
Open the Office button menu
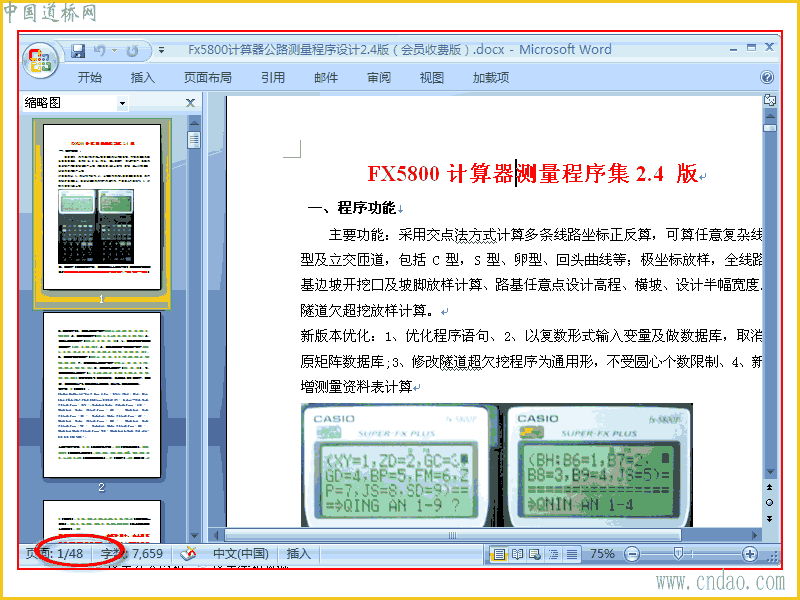coord(40,60)
